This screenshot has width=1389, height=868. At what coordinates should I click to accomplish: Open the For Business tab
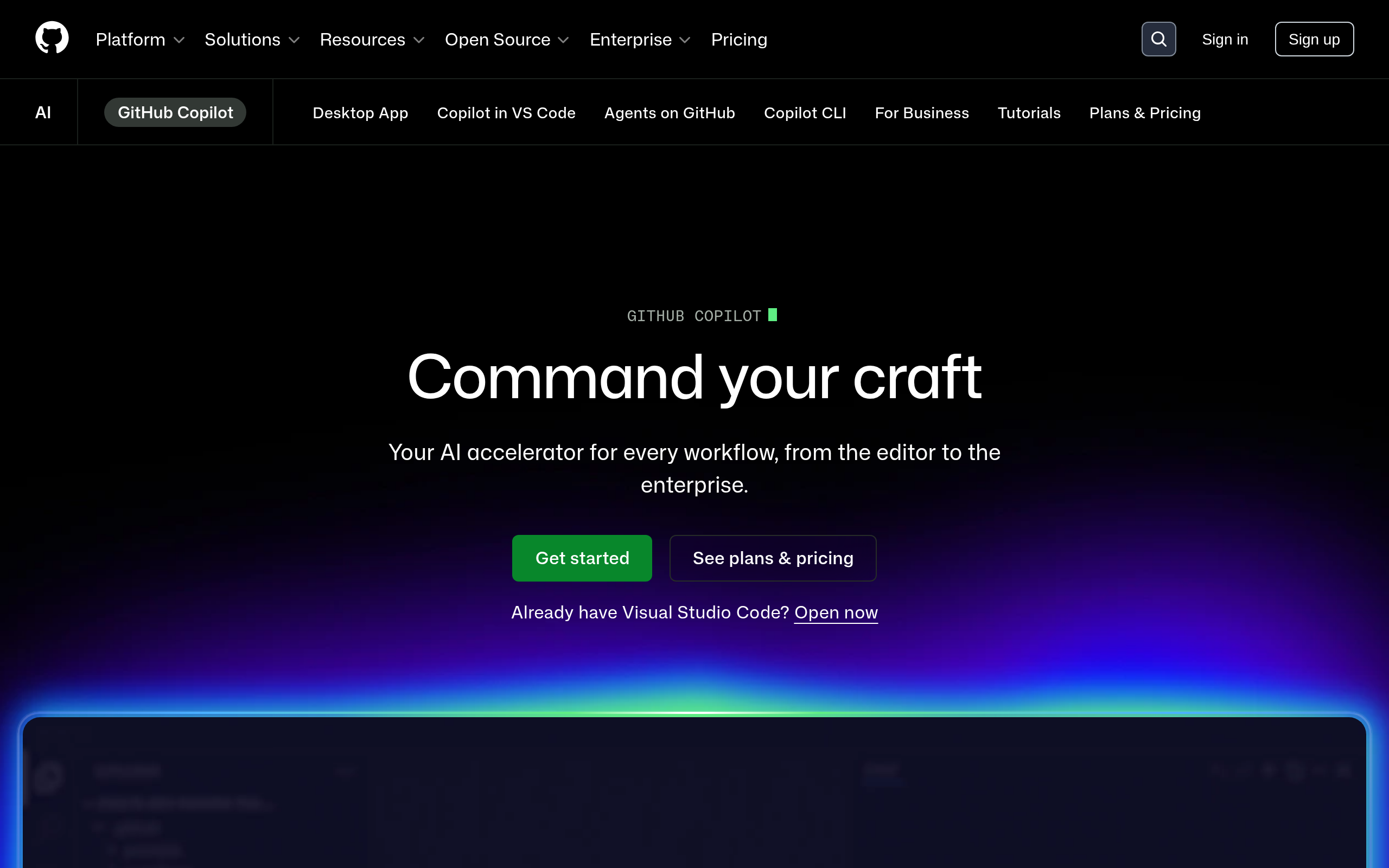922,113
